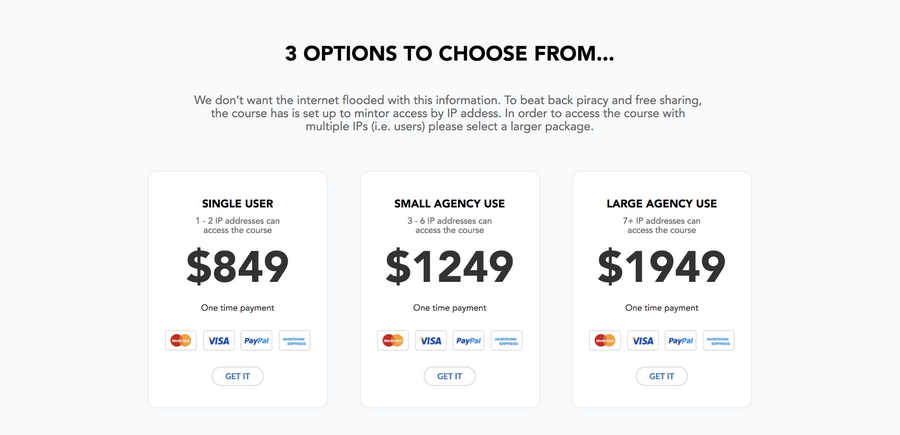Click MasterCard icon in Large Agency Use card
The height and width of the screenshot is (435, 900).
[605, 340]
